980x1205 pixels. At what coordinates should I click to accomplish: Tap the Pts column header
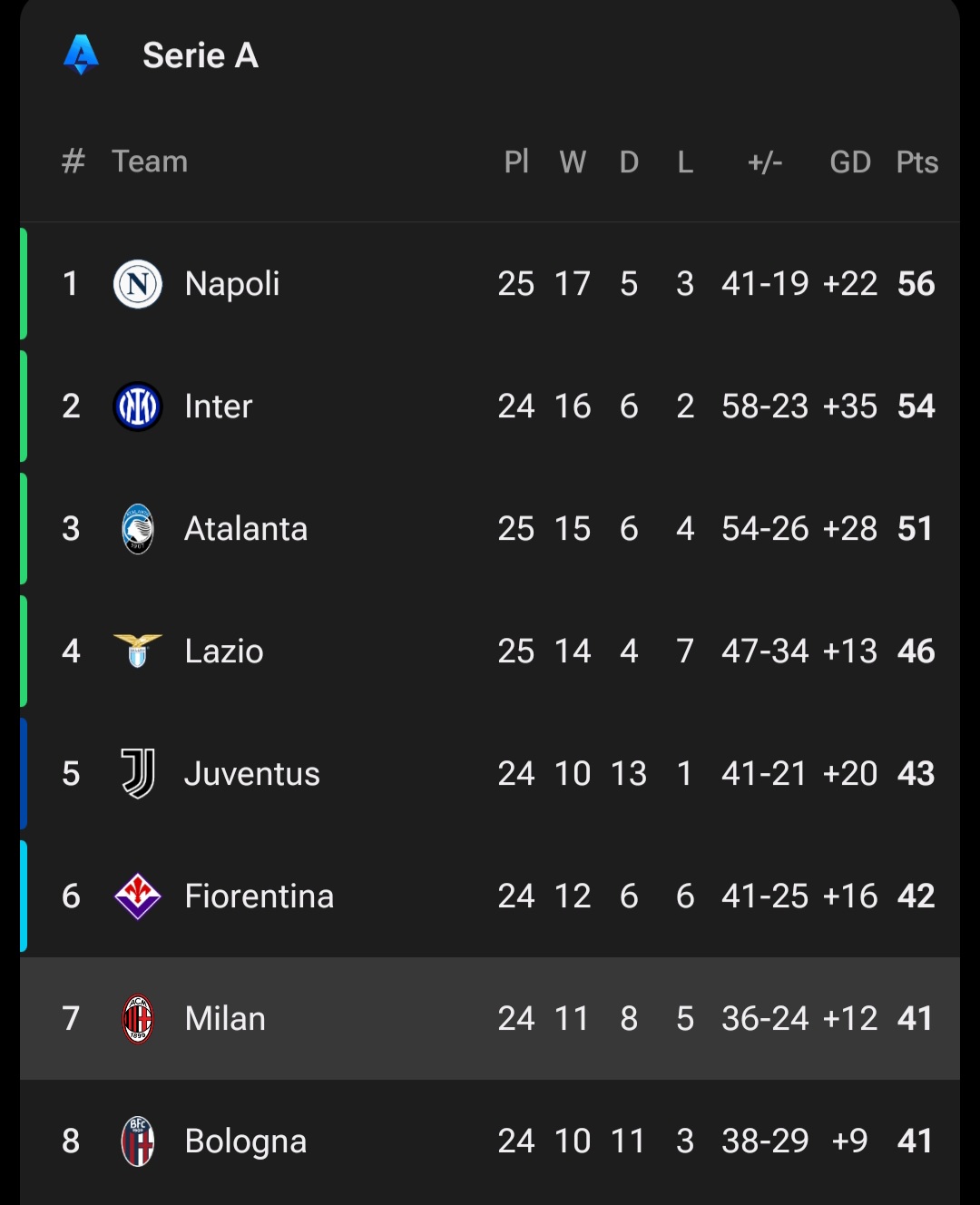917,162
